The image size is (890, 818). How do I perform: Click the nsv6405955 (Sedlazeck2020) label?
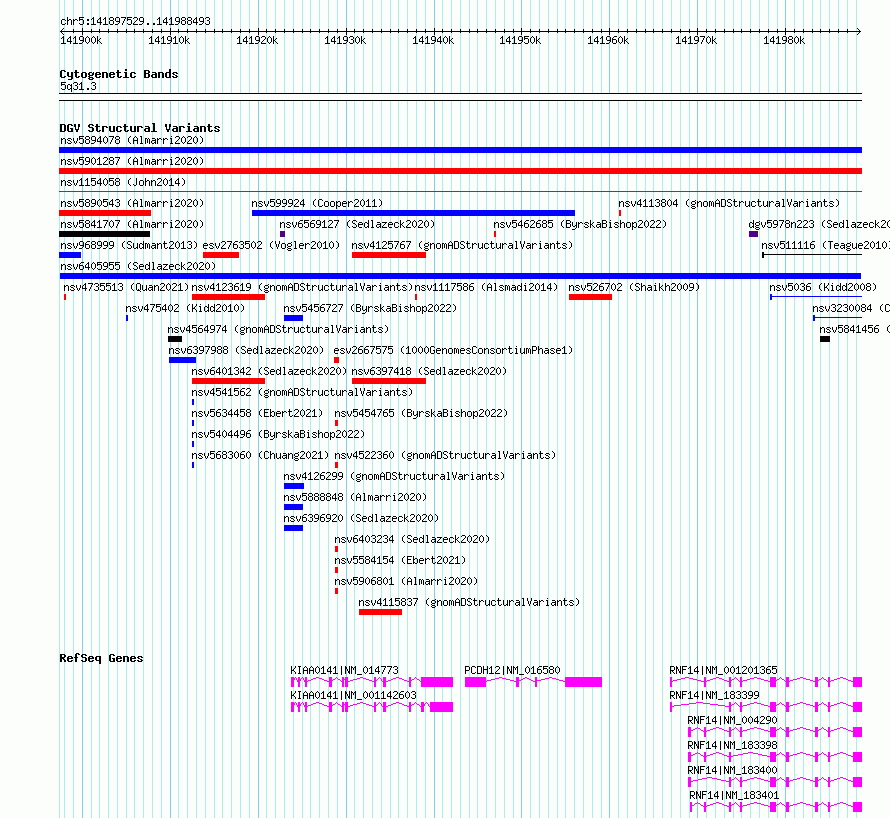point(138,266)
